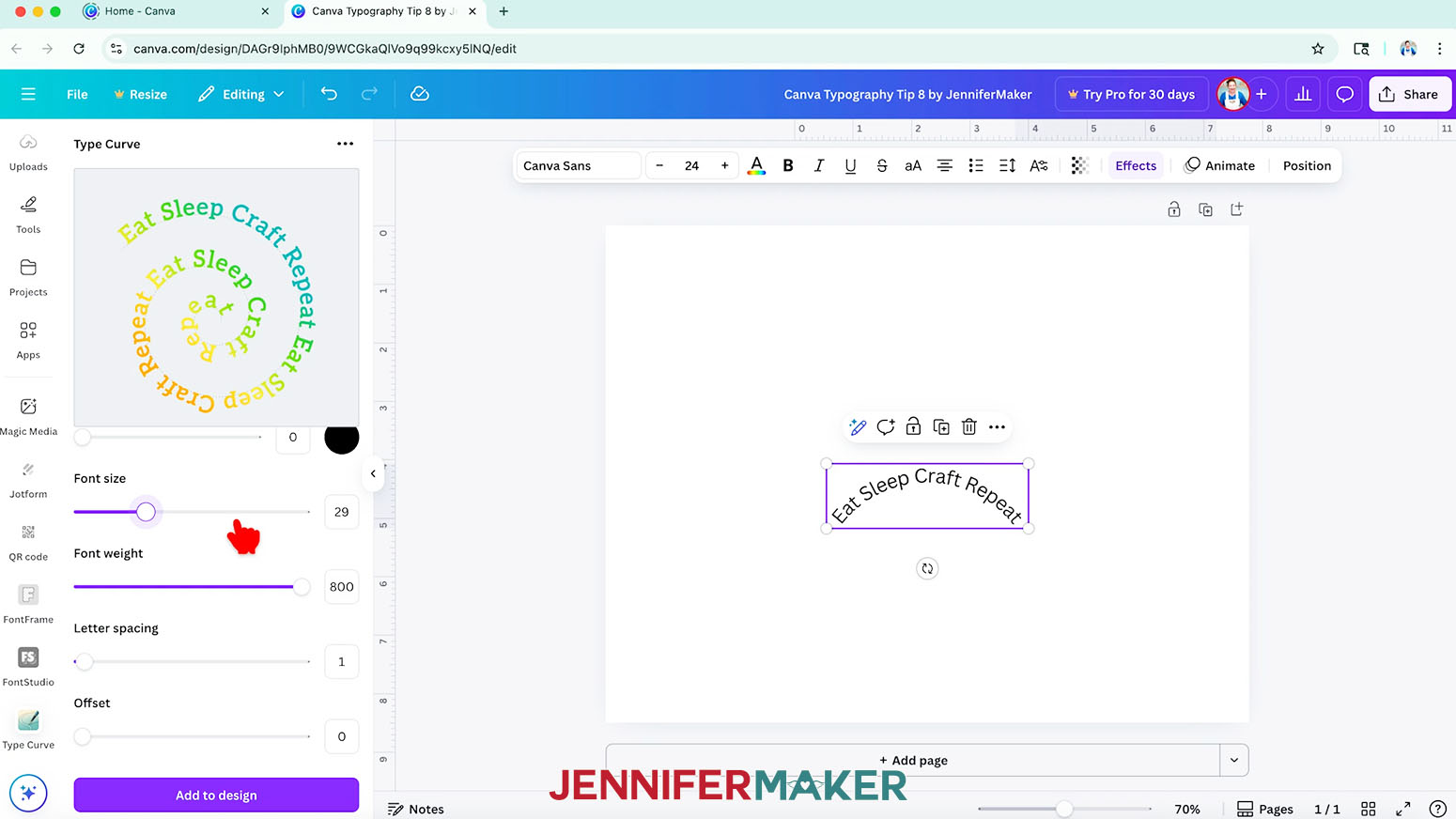Image resolution: width=1456 pixels, height=819 pixels.
Task: Check cloud save status icon
Action: coord(420,94)
